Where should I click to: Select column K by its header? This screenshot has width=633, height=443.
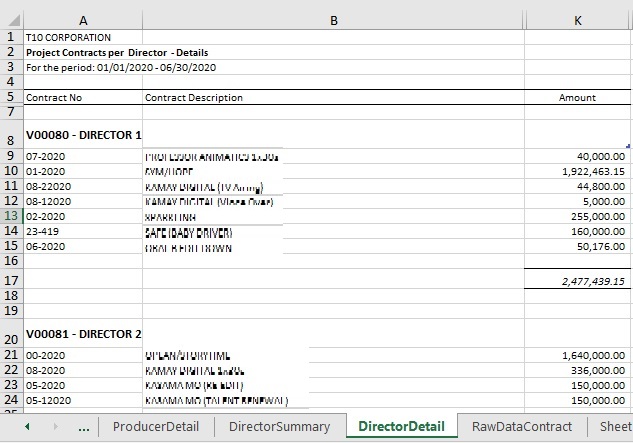click(578, 18)
